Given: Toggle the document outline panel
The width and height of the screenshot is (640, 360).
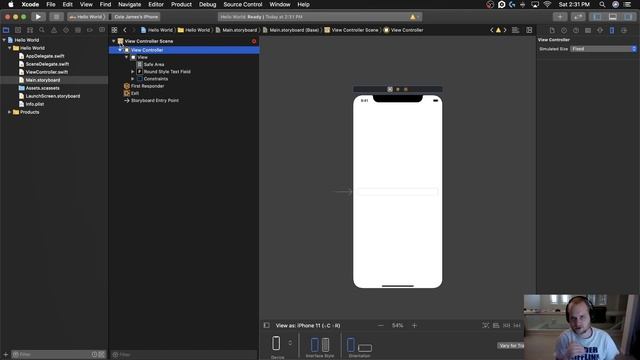Looking at the screenshot, I should click(267, 325).
